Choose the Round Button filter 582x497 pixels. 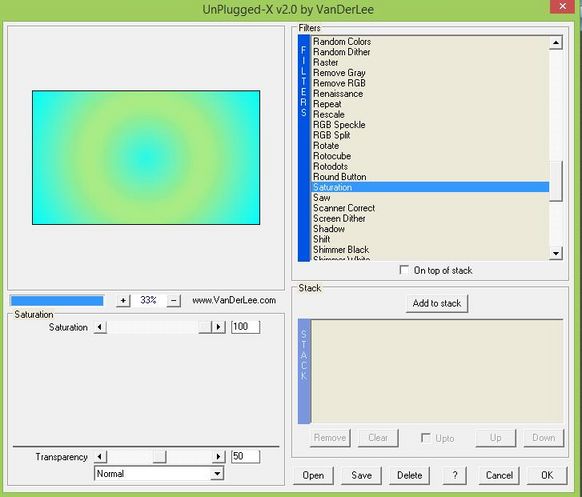pos(340,177)
